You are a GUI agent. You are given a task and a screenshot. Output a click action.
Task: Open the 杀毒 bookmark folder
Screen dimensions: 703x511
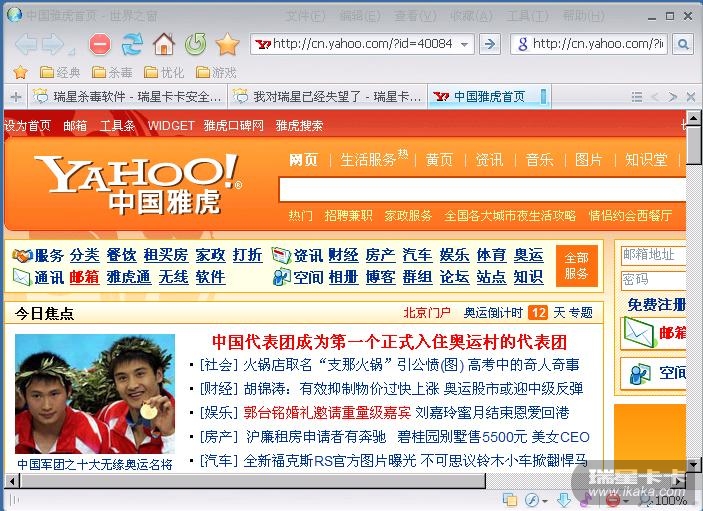pos(112,72)
